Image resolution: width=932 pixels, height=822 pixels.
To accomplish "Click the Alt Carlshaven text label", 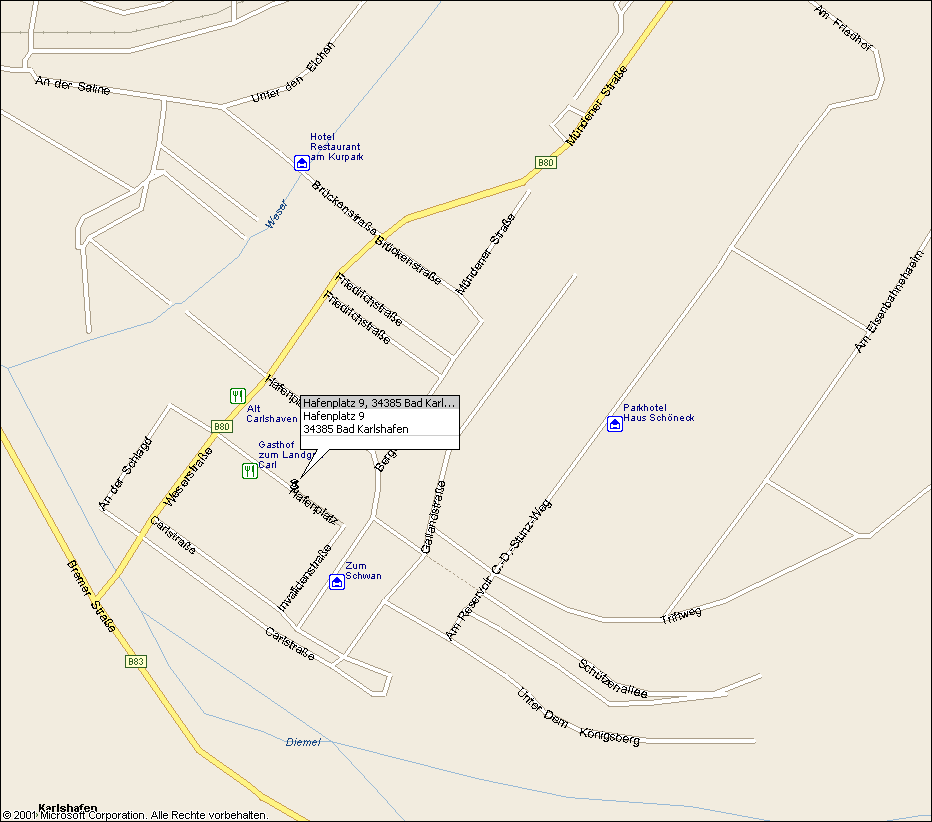I will (272, 414).
